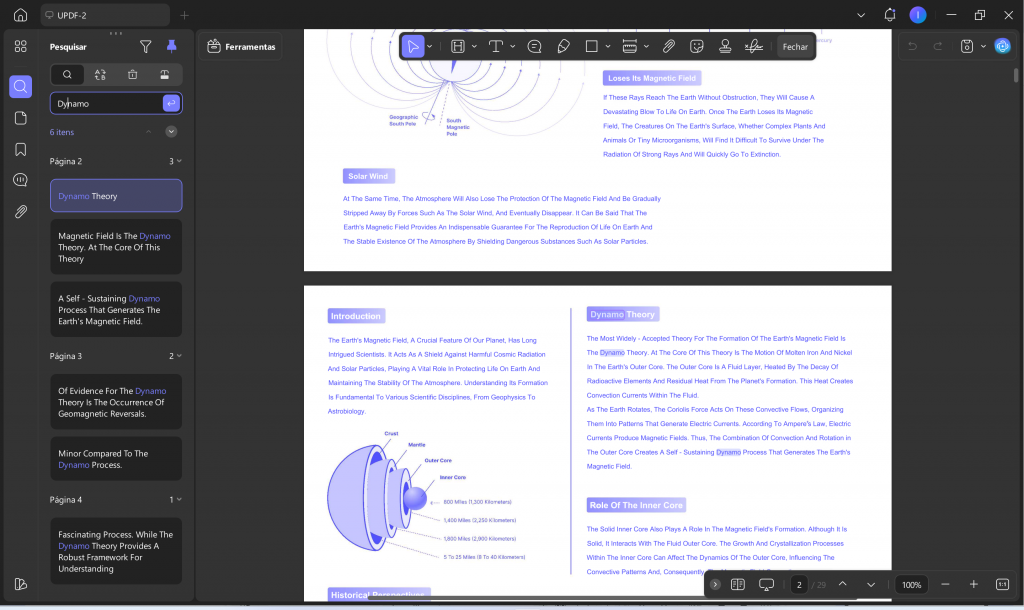This screenshot has height=610, width=1024.
Task: Open result 'Of Evidence For The Dynamo'
Action: (x=116, y=402)
